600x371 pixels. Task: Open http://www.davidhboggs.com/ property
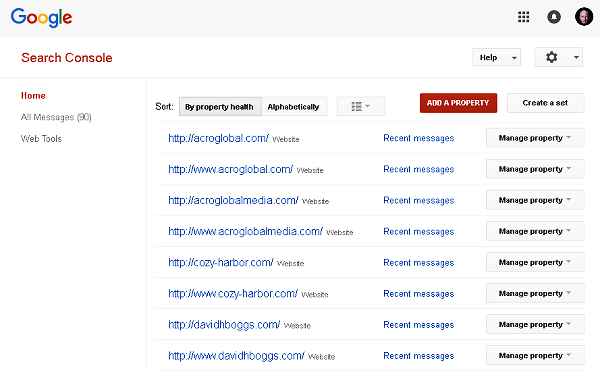point(236,356)
